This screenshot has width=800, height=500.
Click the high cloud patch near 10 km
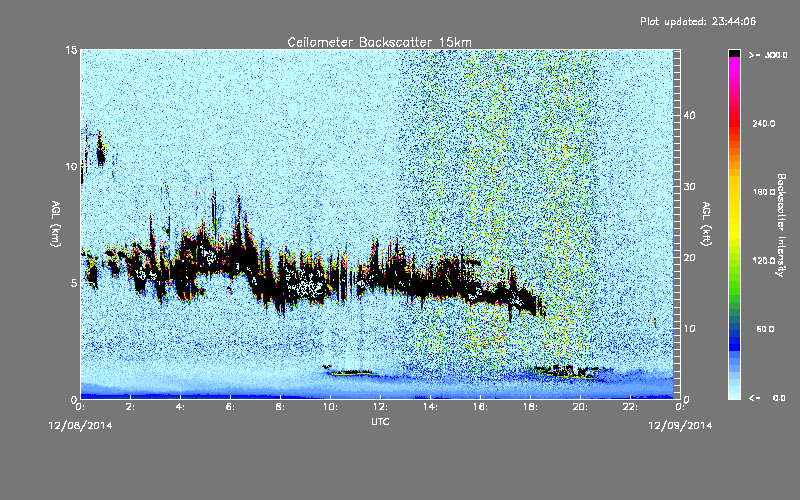point(101,149)
